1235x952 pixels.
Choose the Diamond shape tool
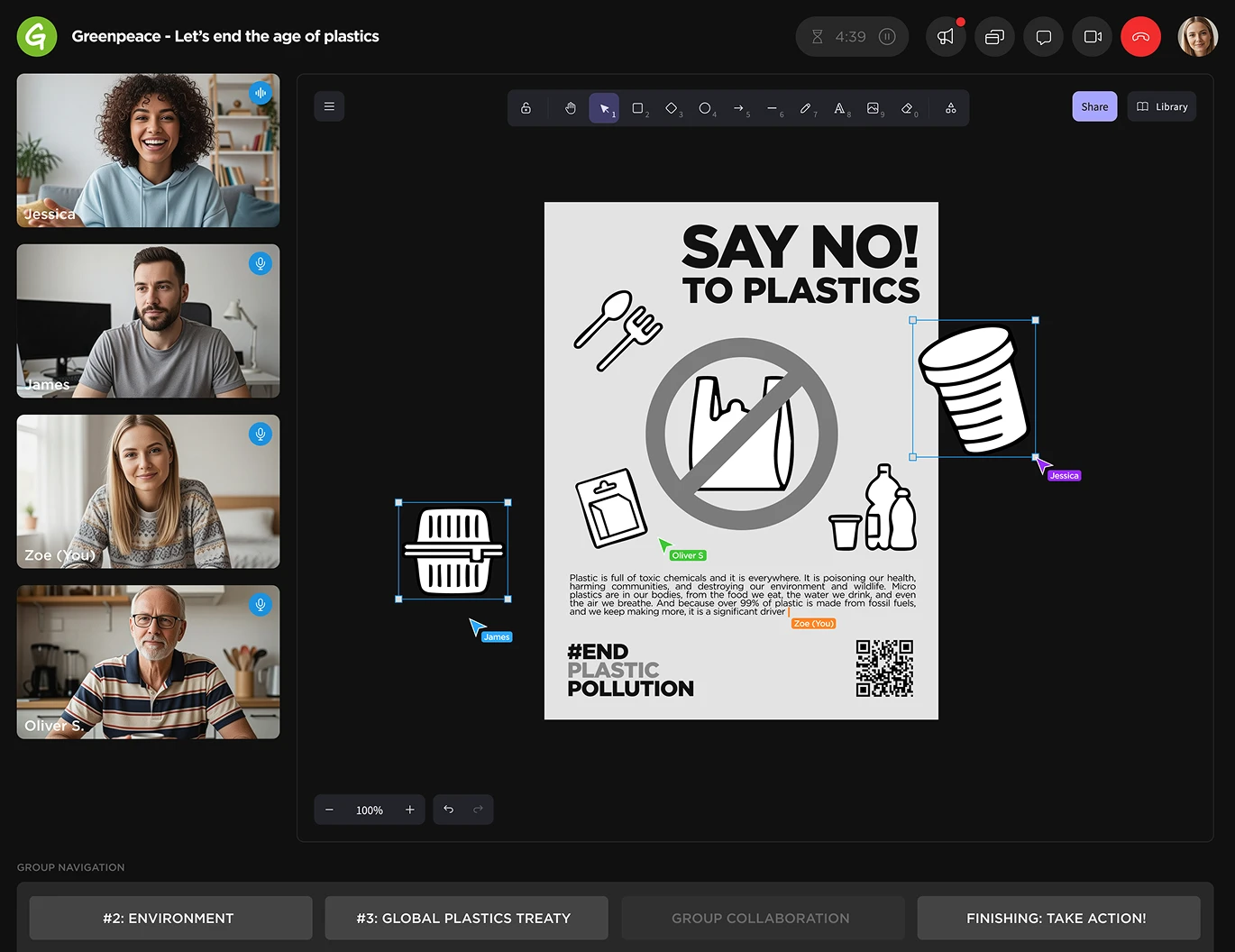click(672, 108)
